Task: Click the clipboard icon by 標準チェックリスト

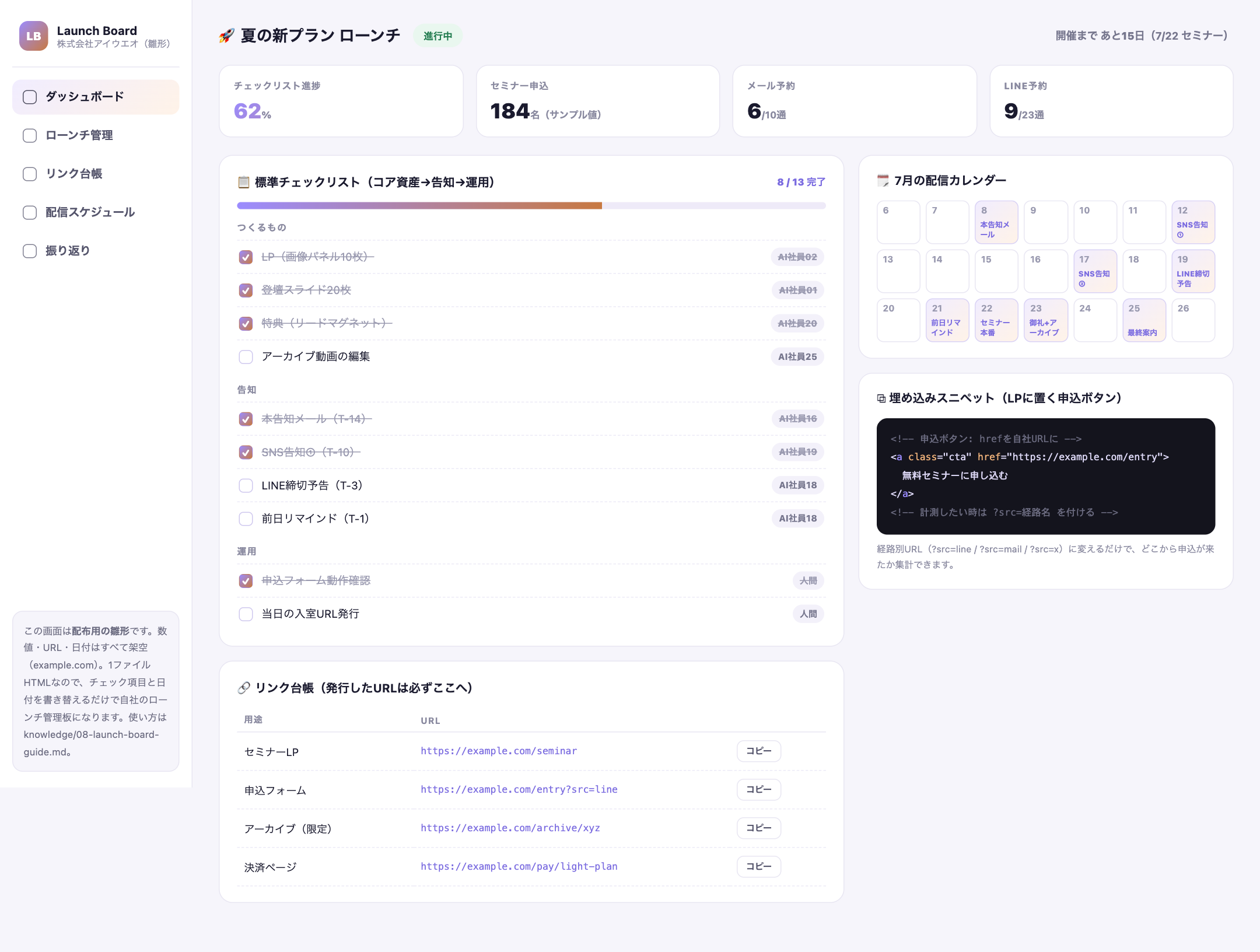Action: (x=243, y=182)
